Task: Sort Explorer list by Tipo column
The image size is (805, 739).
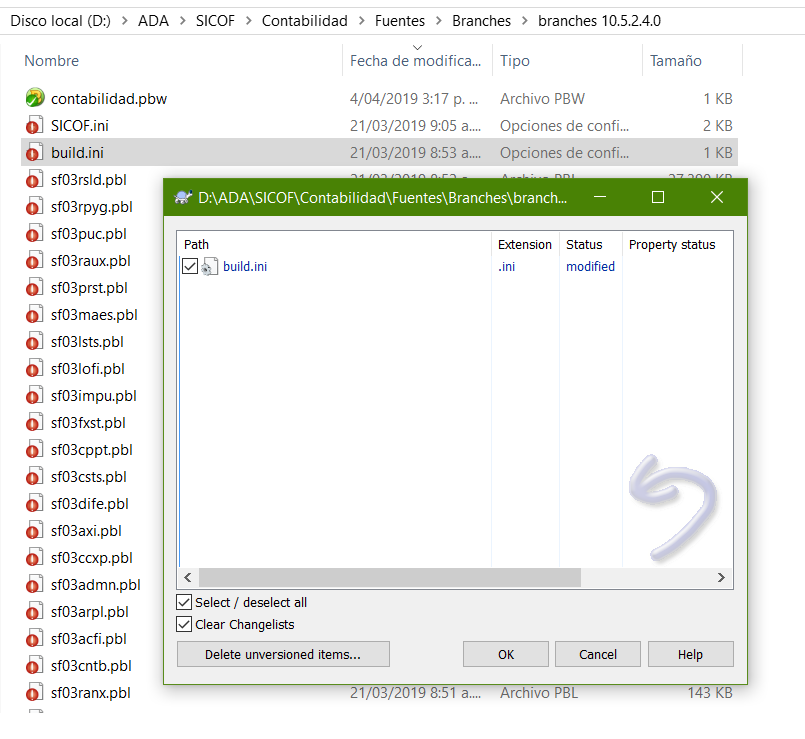Action: pos(567,61)
